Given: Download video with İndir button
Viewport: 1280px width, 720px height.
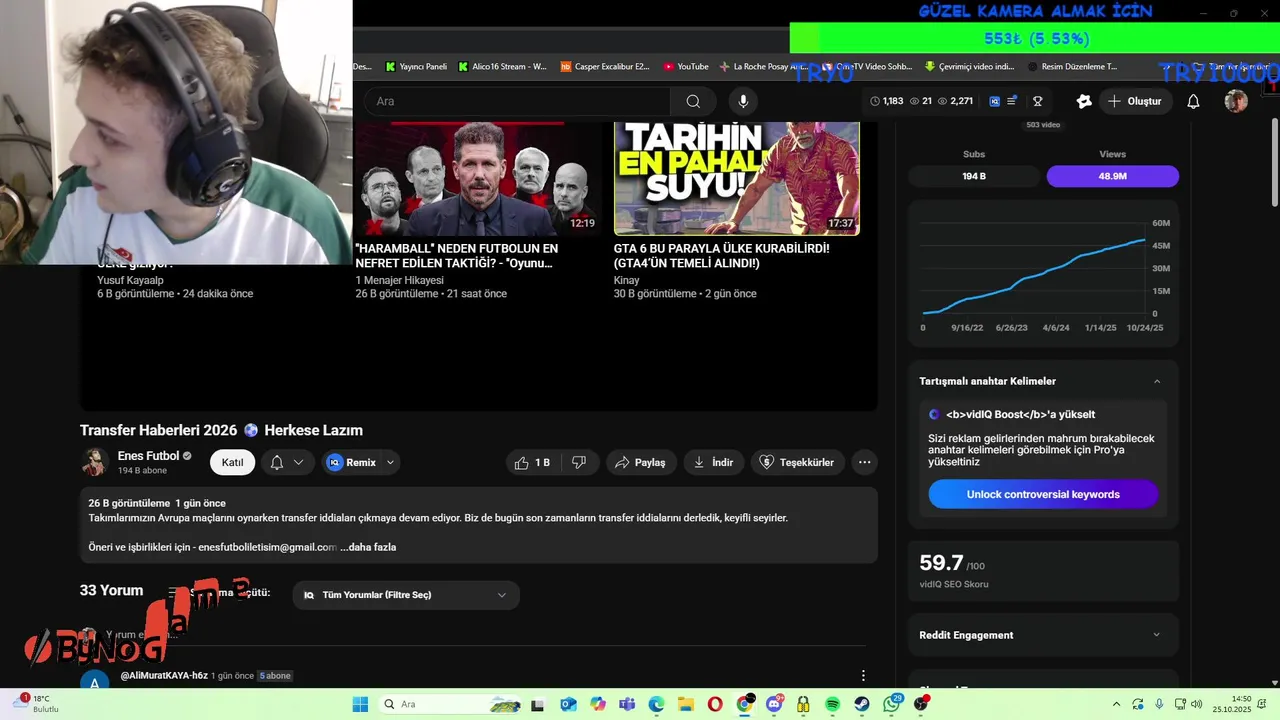Looking at the screenshot, I should click(x=713, y=462).
